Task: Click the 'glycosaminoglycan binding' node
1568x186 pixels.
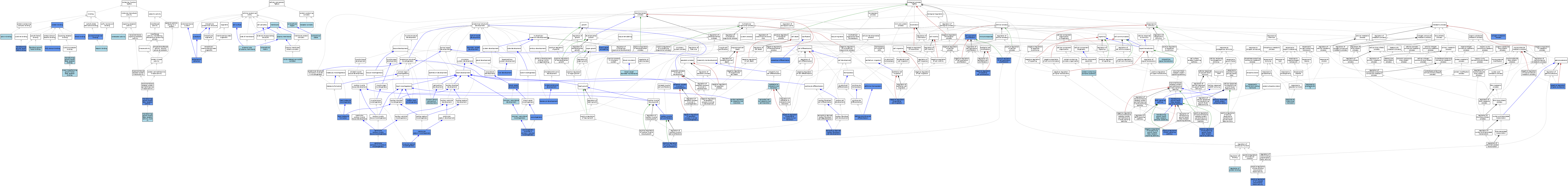Action: point(96,37)
